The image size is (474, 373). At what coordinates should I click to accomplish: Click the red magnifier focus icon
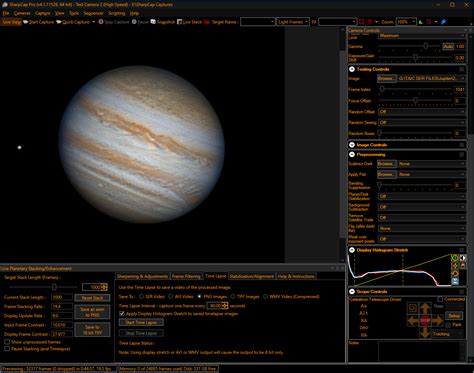click(x=429, y=22)
